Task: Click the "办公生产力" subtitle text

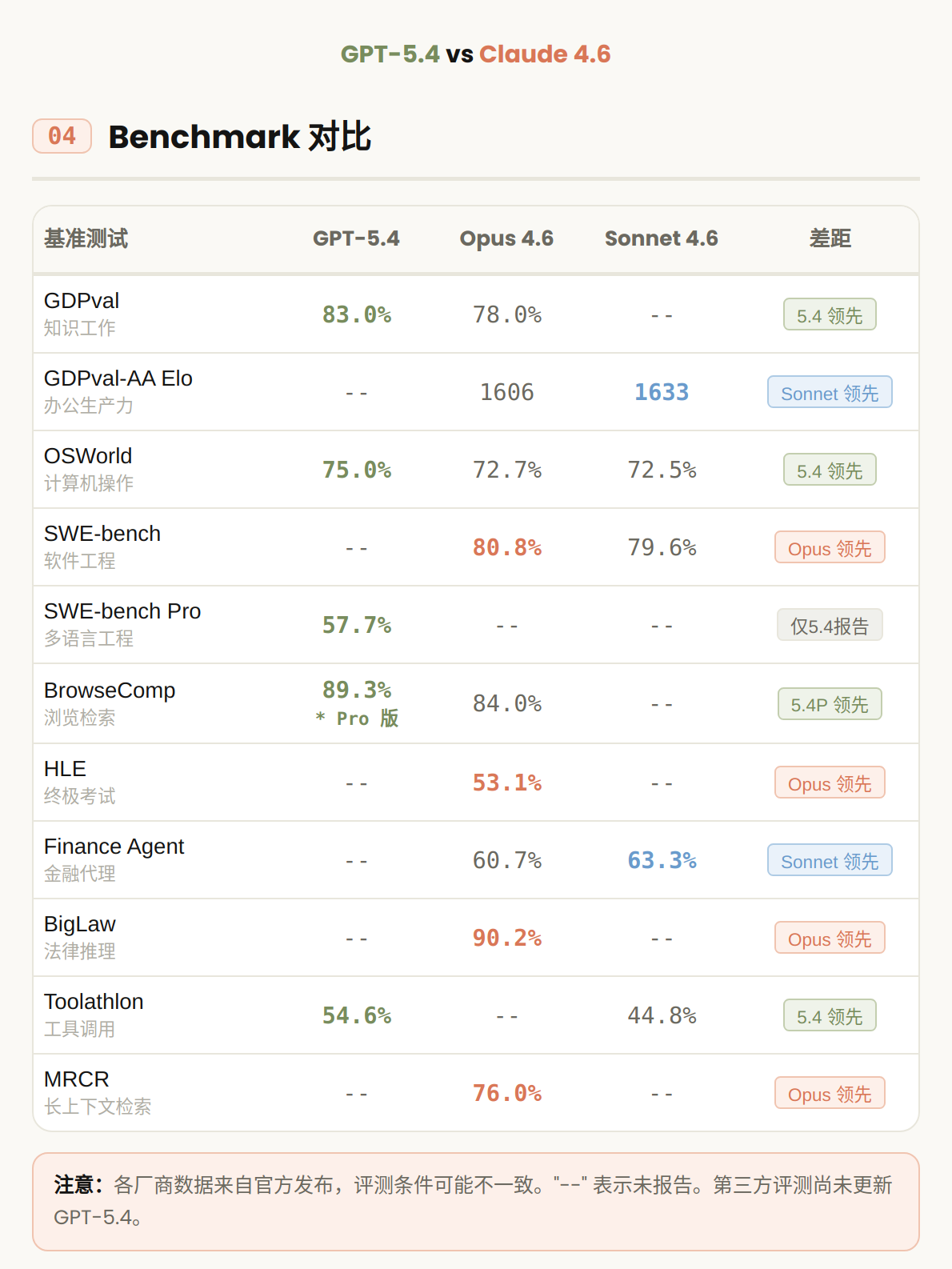Action: click(89, 406)
